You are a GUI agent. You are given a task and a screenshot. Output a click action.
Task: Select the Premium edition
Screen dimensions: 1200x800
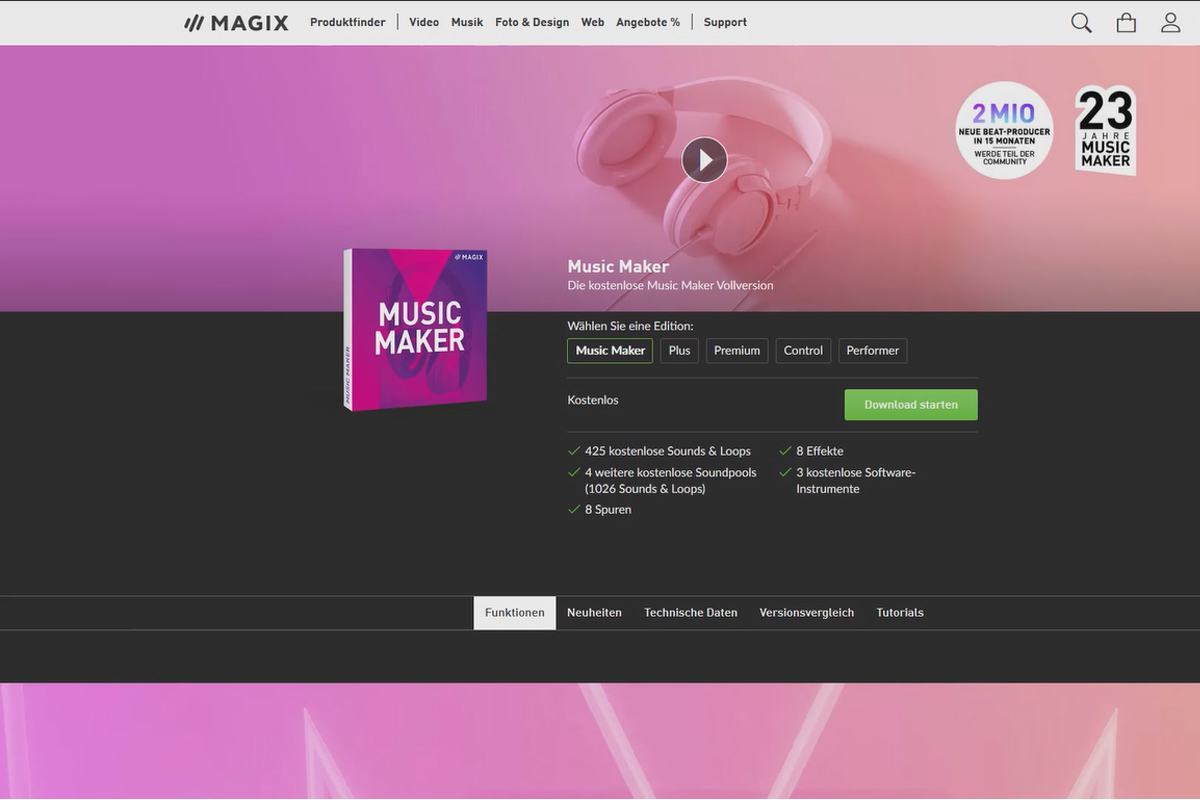(737, 350)
